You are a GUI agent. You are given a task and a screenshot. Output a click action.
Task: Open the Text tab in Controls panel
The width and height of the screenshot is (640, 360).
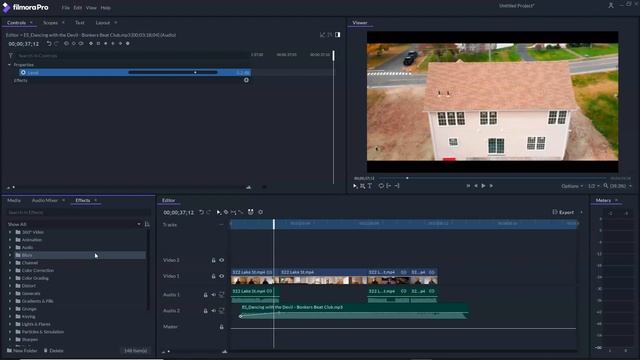point(80,23)
